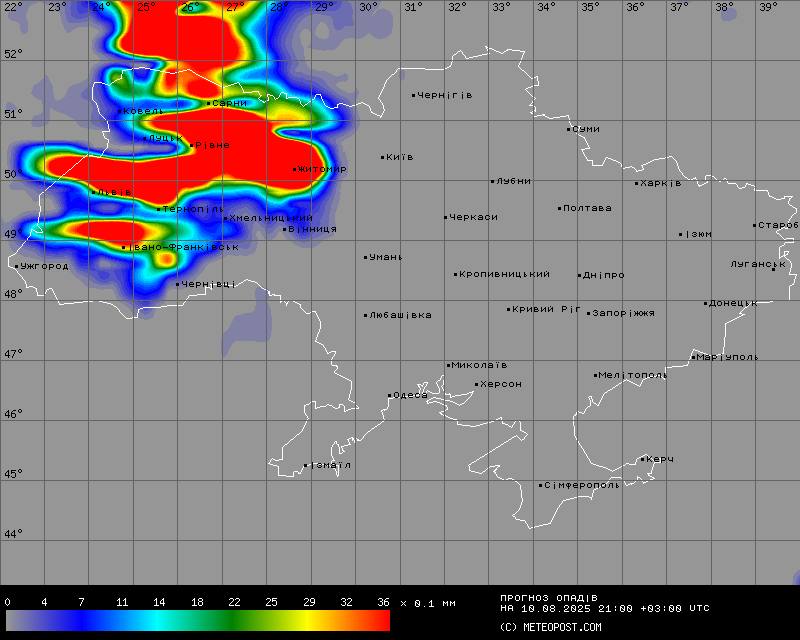Select the Полтава city label
The width and height of the screenshot is (800, 640).
[588, 208]
